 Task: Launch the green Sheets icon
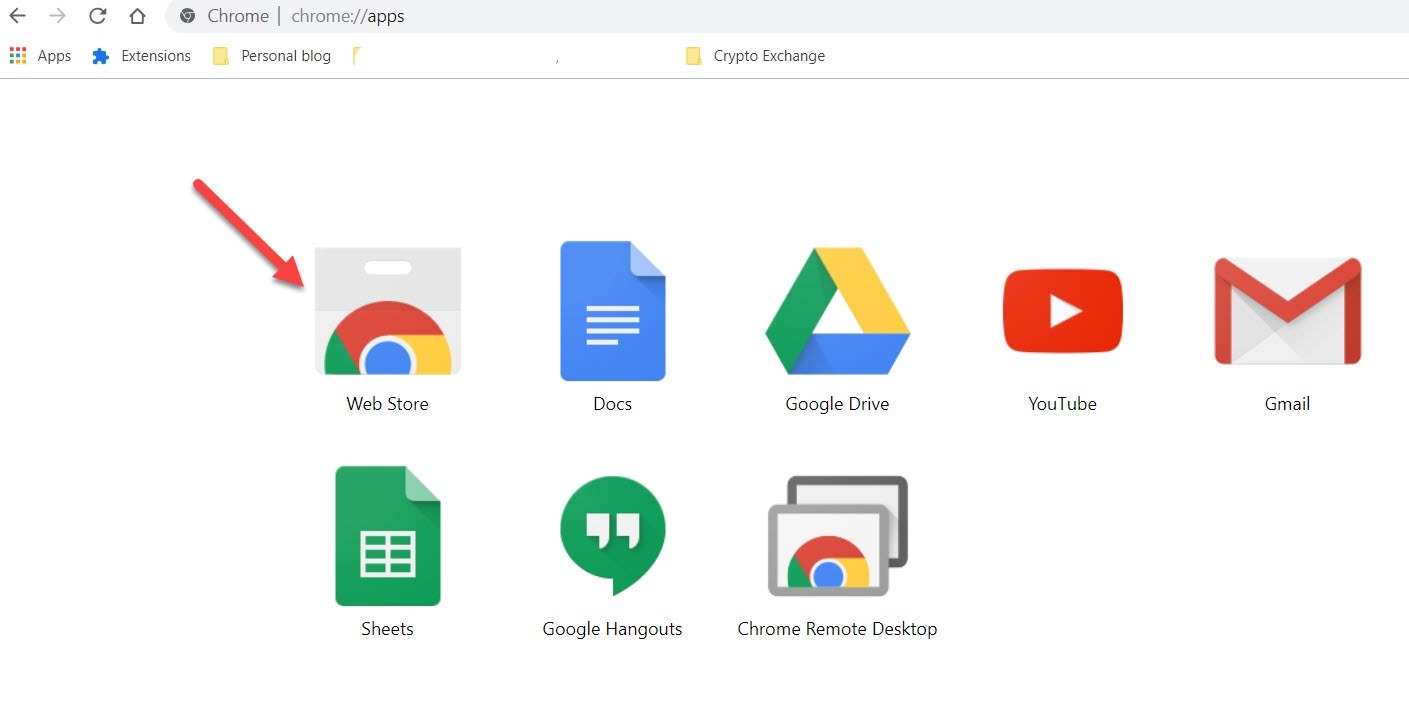[387, 536]
